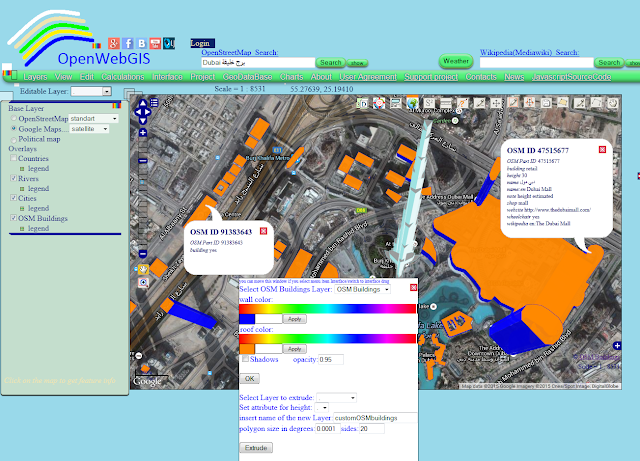The width and height of the screenshot is (640, 461).
Task: Open the Facebook social icon
Action: 128,43
